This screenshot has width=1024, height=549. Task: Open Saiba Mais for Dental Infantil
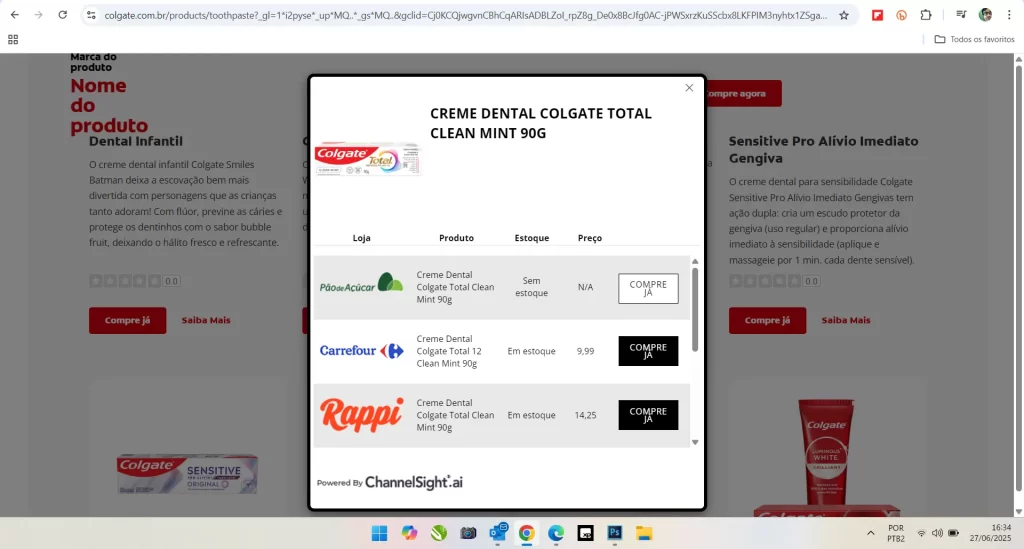coord(206,321)
